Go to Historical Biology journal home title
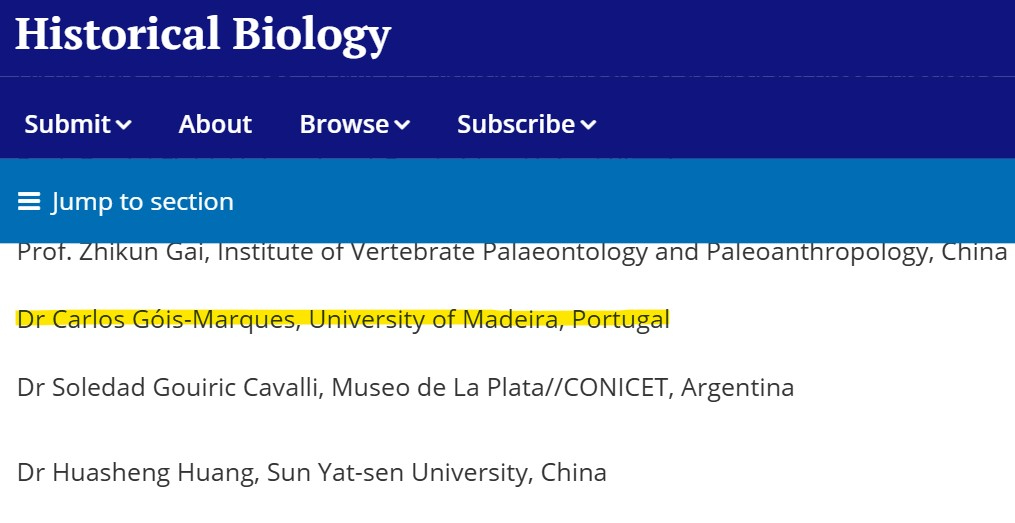 point(202,34)
